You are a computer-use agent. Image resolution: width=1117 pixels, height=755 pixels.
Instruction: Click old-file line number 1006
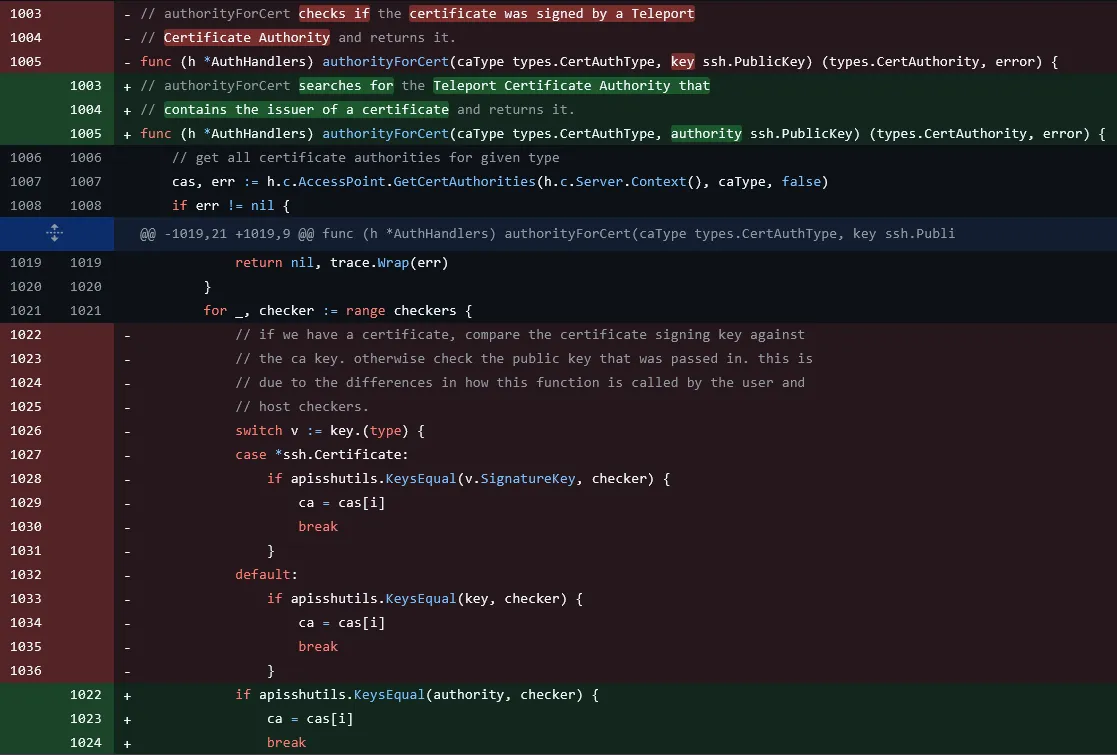tap(26, 158)
